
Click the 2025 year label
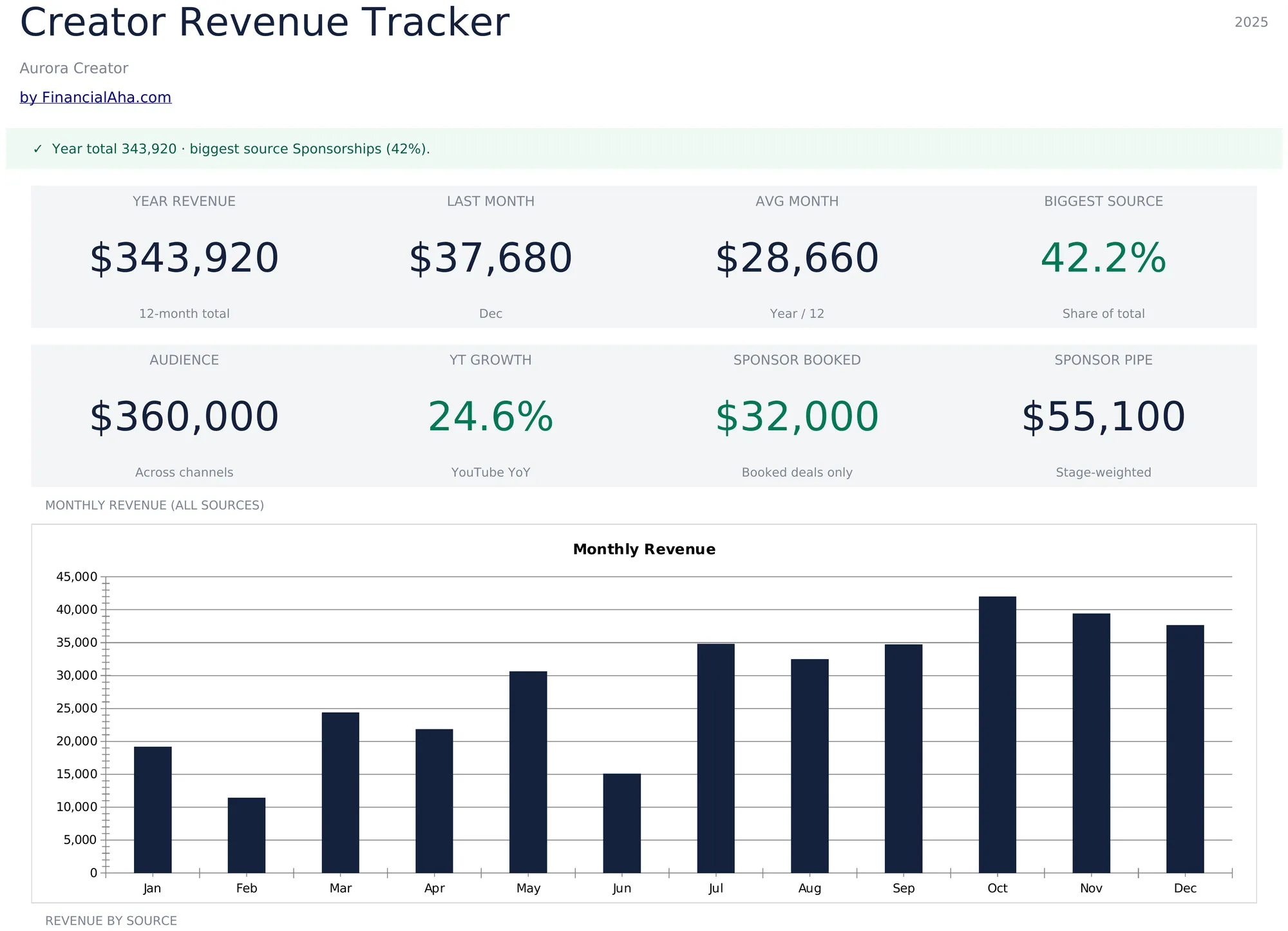point(1251,23)
